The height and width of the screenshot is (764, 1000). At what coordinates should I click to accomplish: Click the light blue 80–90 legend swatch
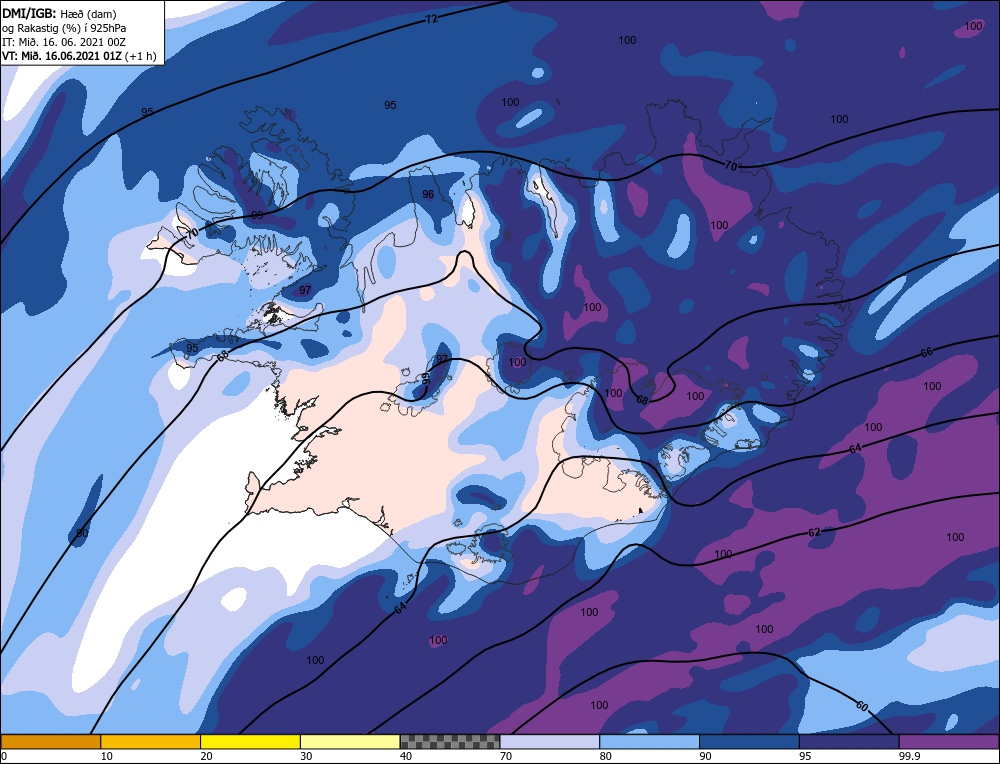click(x=649, y=741)
